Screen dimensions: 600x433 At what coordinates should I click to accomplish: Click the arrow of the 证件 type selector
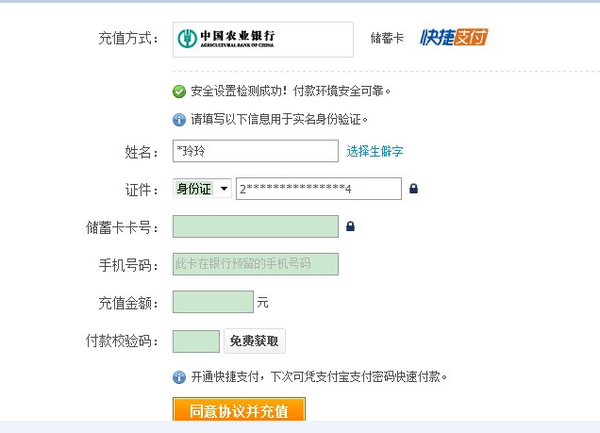(x=224, y=188)
